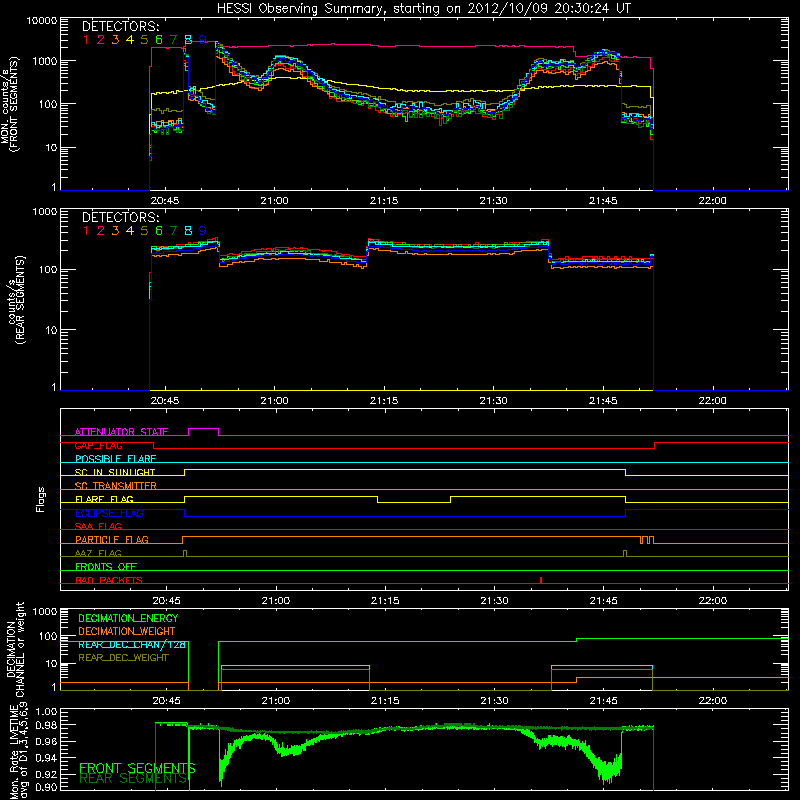Select detector 2 in front segments legend
This screenshot has height=800, width=800.
[x=101, y=39]
